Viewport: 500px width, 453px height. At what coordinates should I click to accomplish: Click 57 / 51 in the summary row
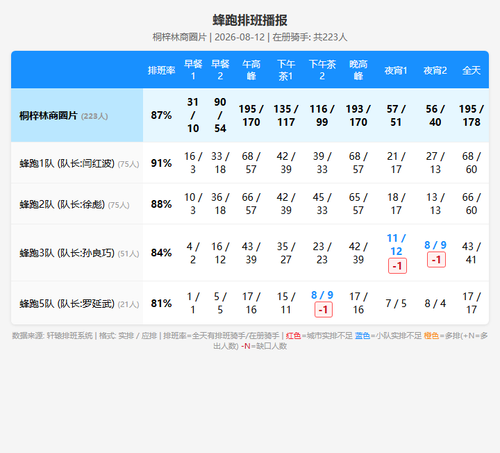coord(396,115)
